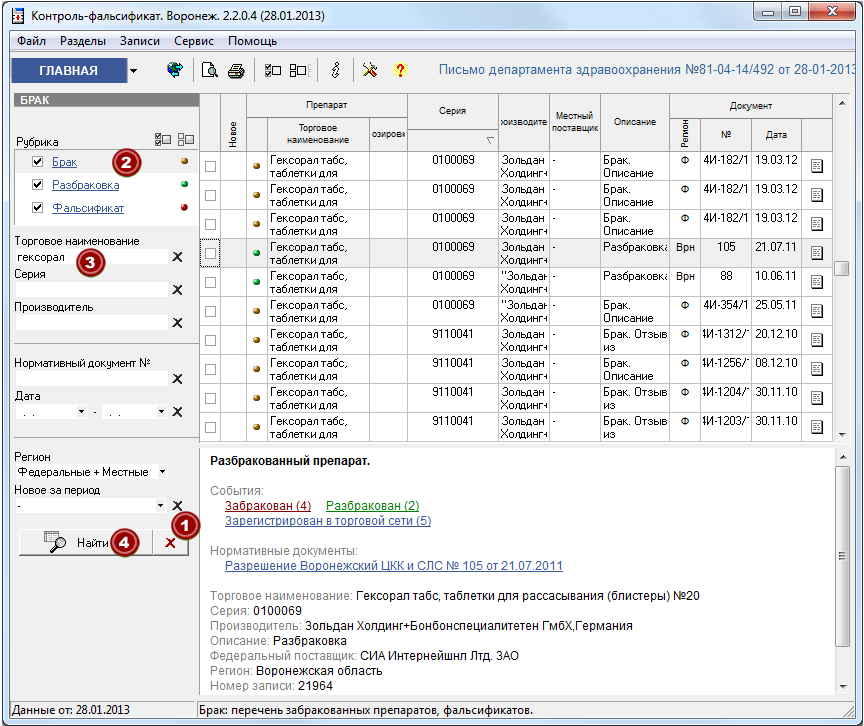Screen dimensions: 864x726
Task: Open the end date dropdown under Дата
Action: 161,411
